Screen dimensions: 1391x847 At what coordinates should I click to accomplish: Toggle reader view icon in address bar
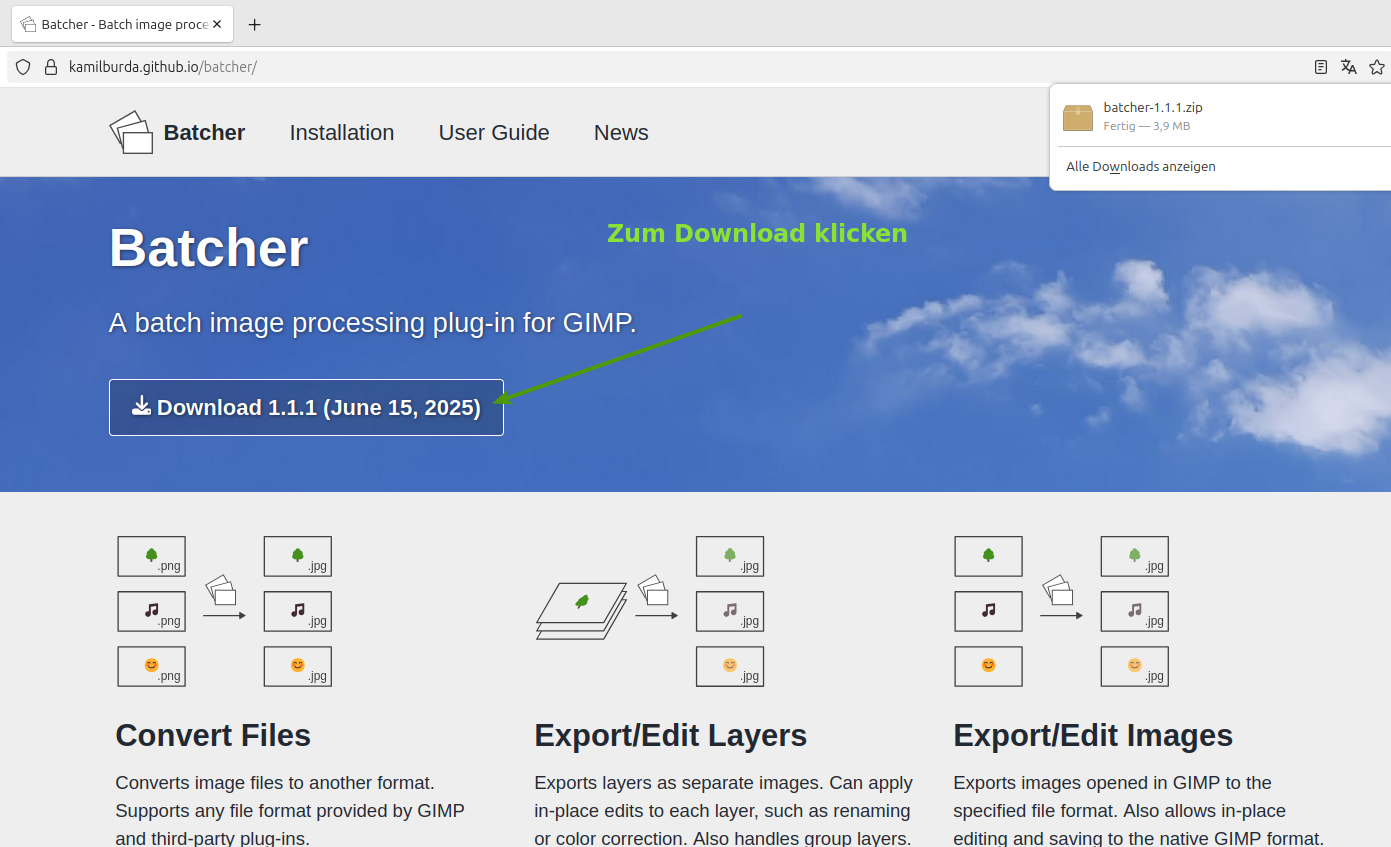click(x=1321, y=67)
